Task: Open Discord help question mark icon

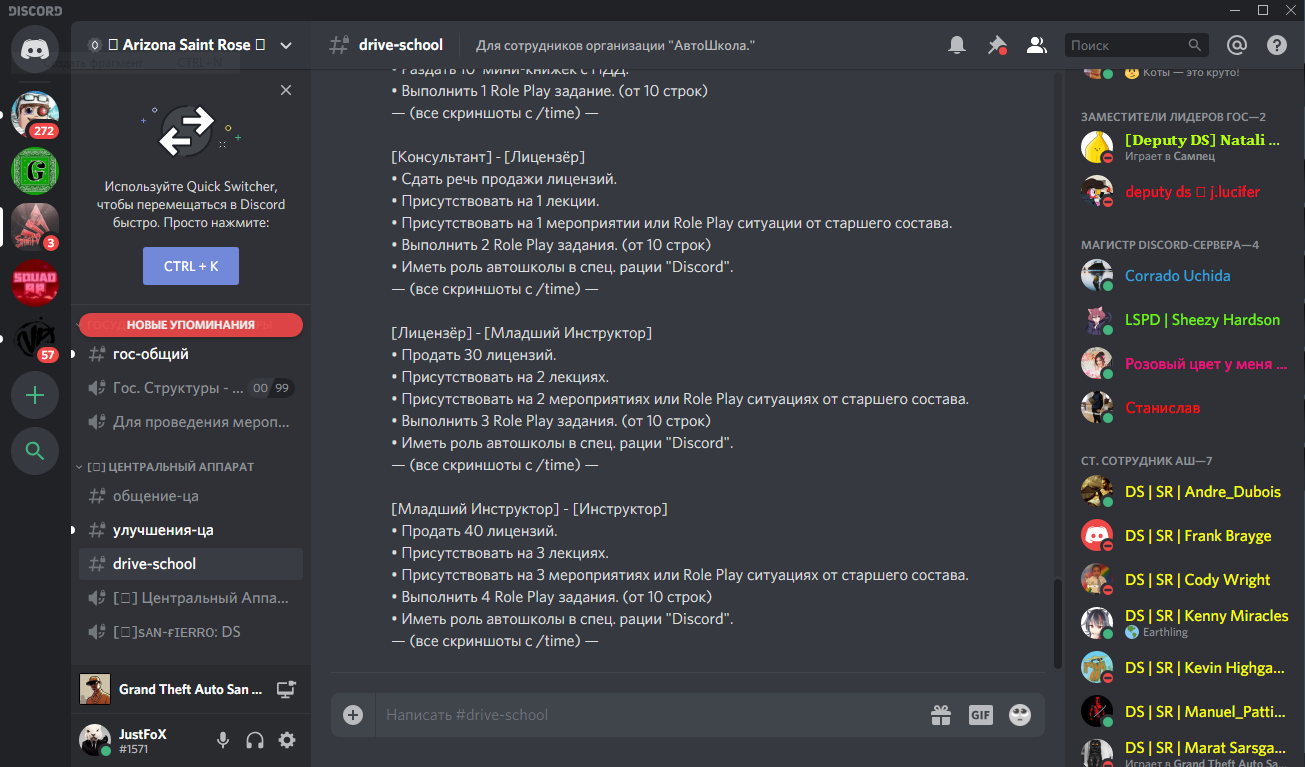Action: click(x=1277, y=45)
